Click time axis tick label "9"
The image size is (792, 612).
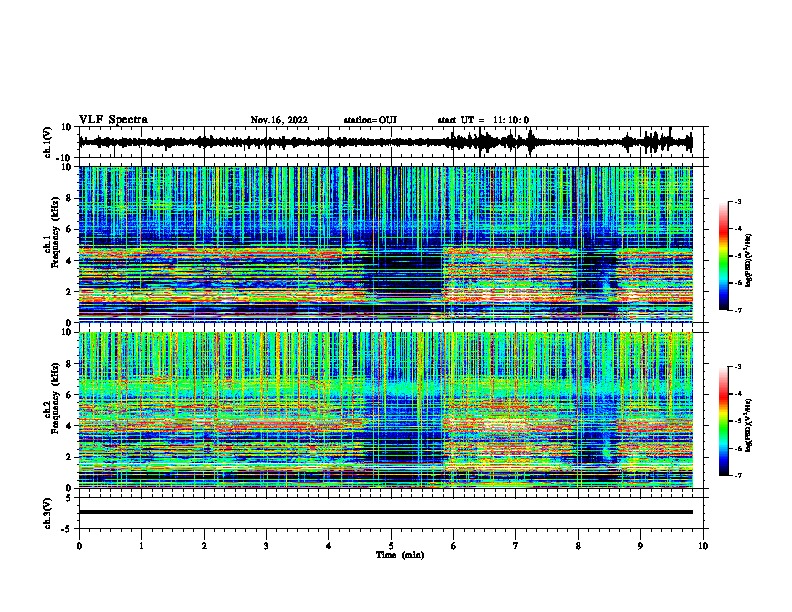click(x=640, y=546)
